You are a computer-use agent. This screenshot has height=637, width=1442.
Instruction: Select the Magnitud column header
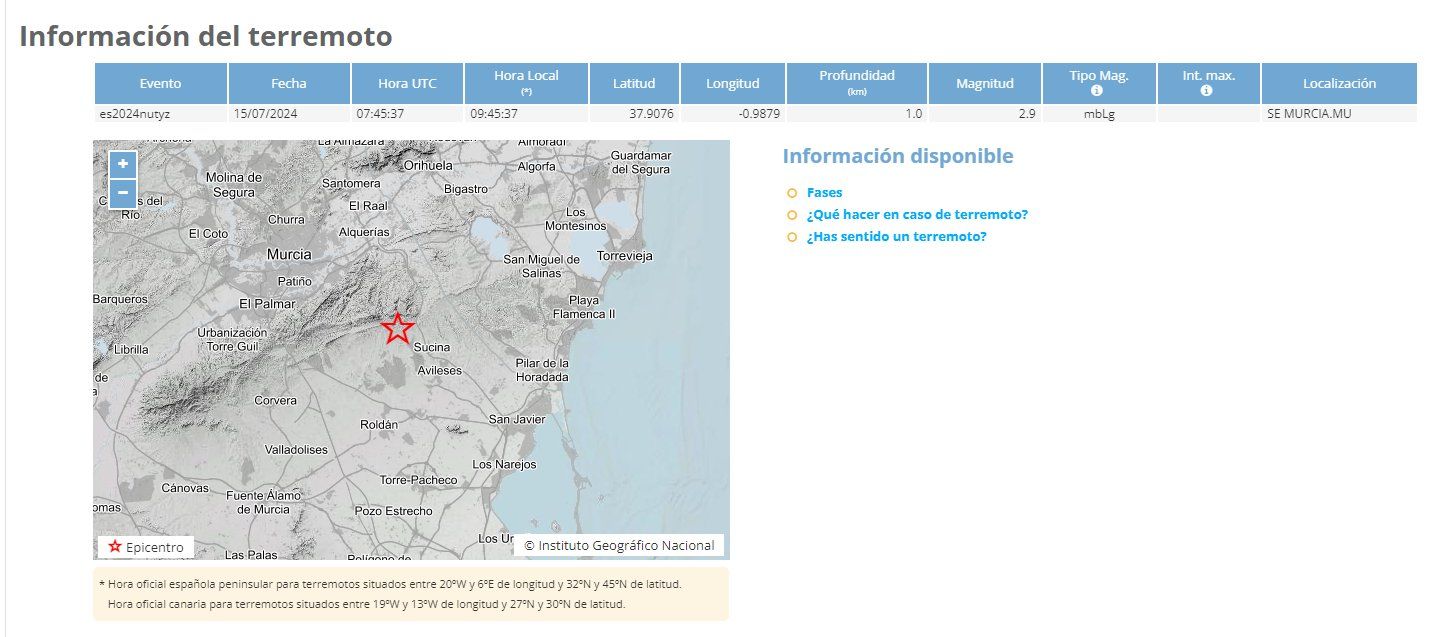(x=984, y=84)
